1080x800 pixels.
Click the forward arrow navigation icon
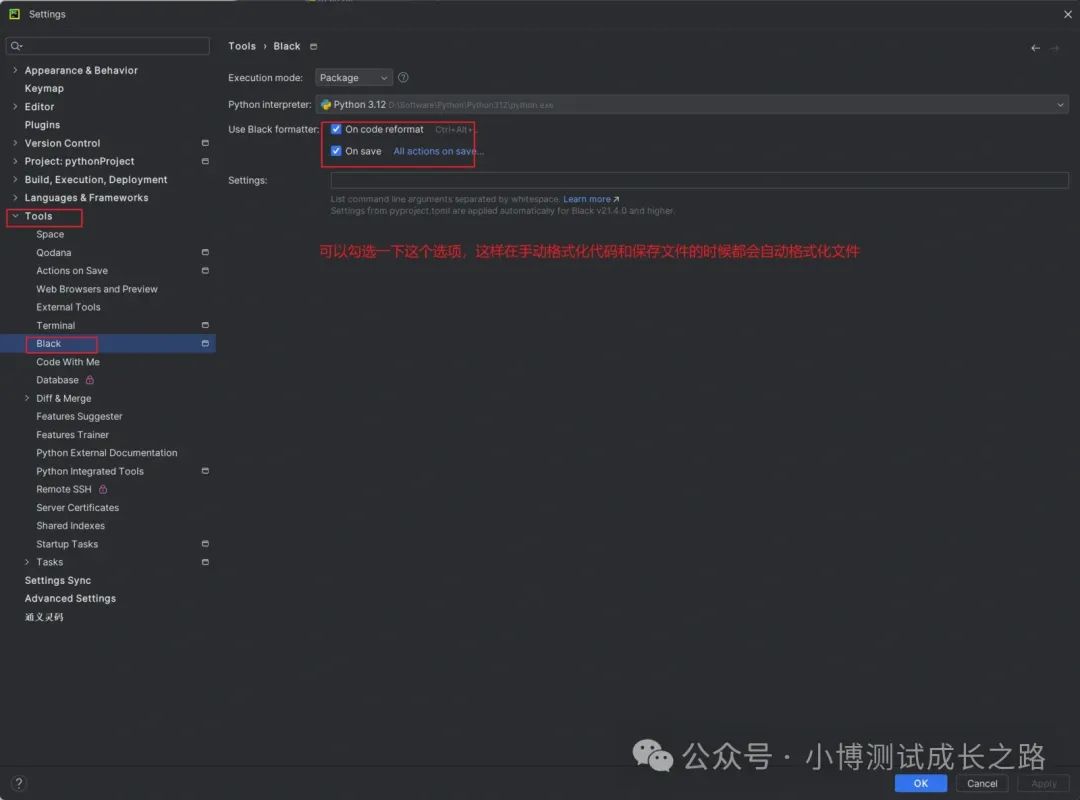pyautogui.click(x=1055, y=48)
